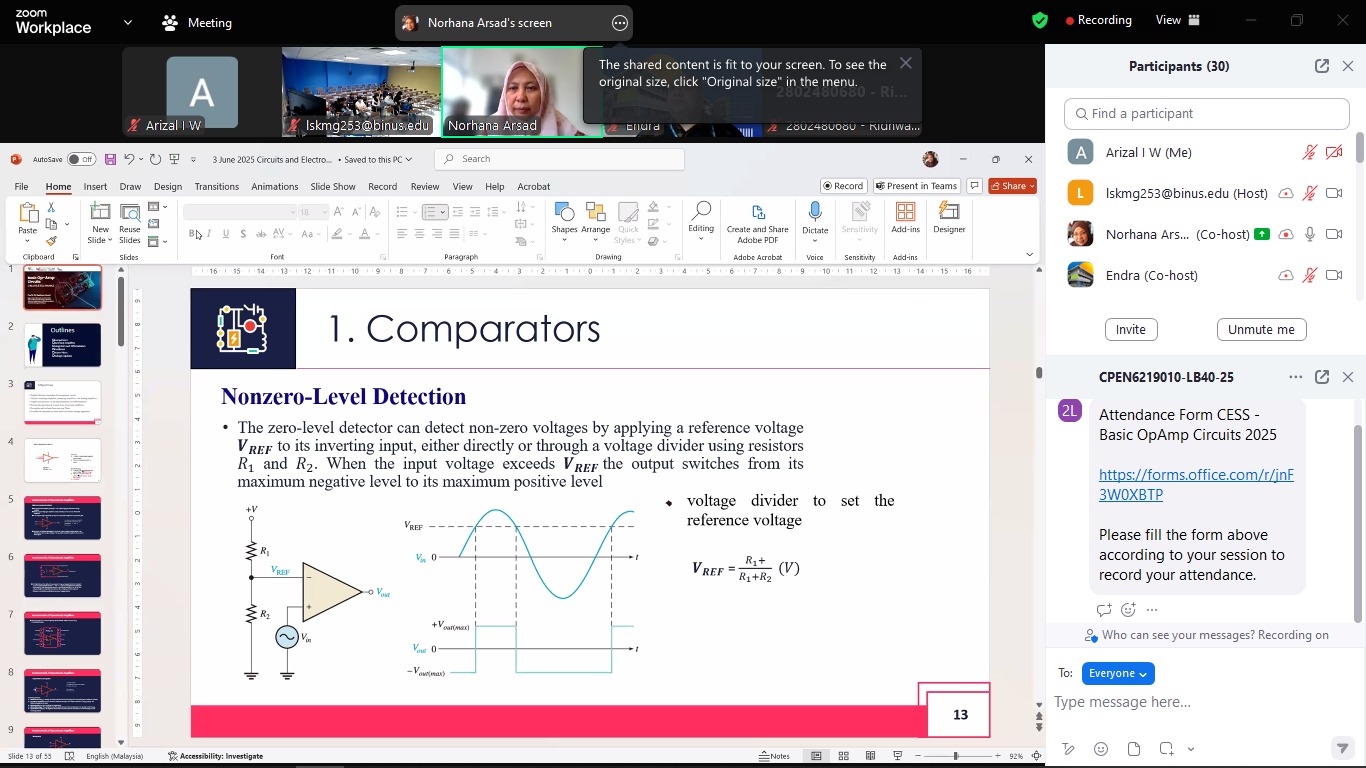Switch to Slide Sorter view in status bar
This screenshot has height=768, width=1366.
[844, 756]
